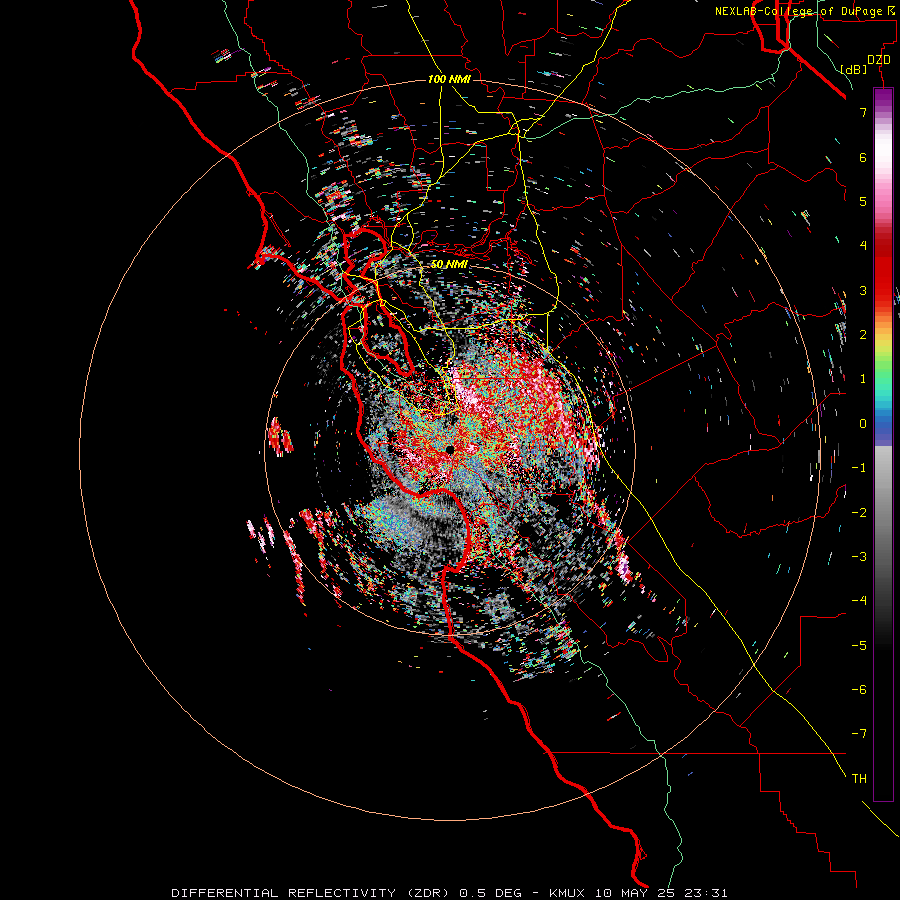Click the purple top end of the color bar
Image resolution: width=900 pixels, height=900 pixels.
[x=883, y=95]
